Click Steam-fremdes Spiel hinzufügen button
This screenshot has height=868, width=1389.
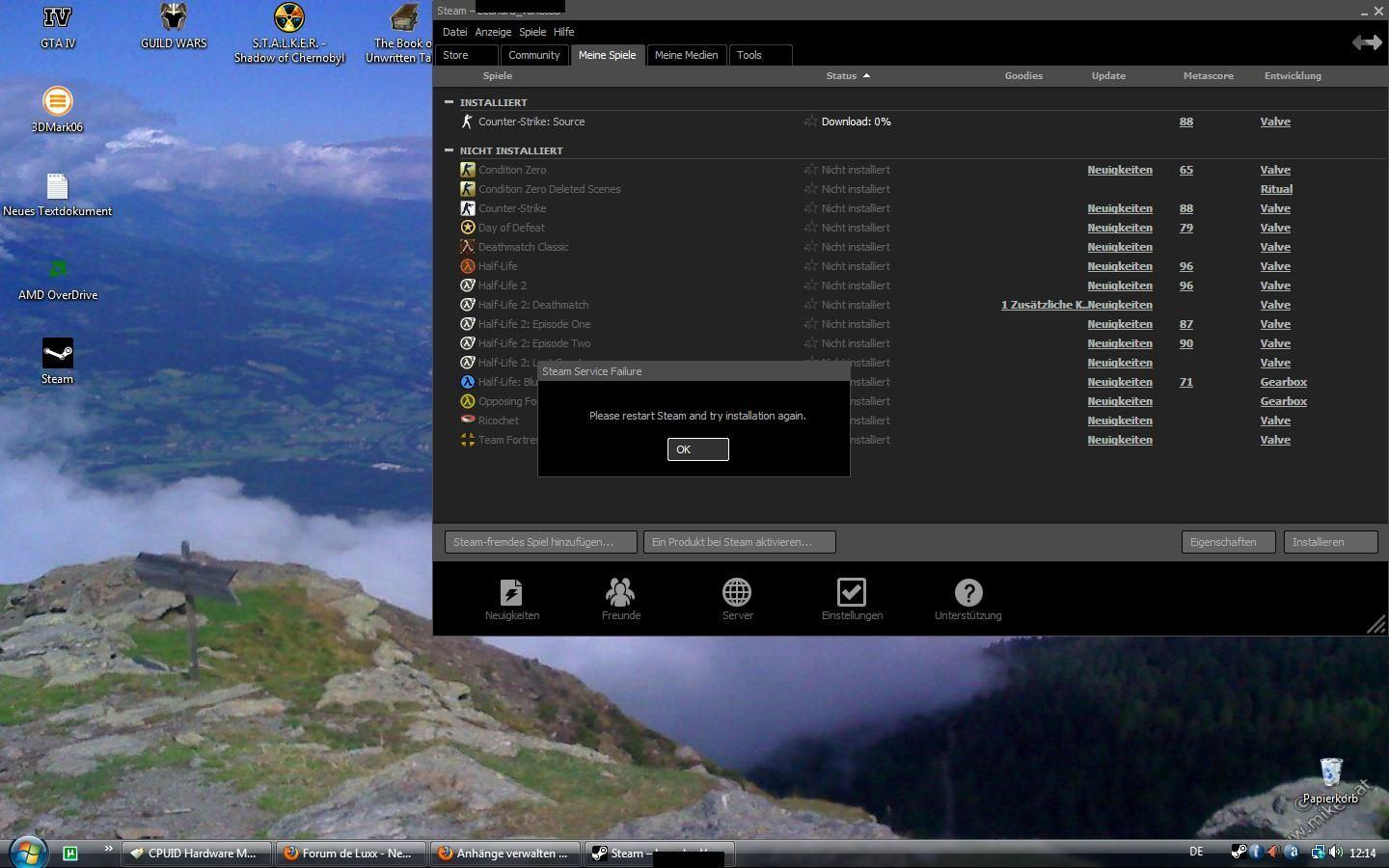pos(540,542)
